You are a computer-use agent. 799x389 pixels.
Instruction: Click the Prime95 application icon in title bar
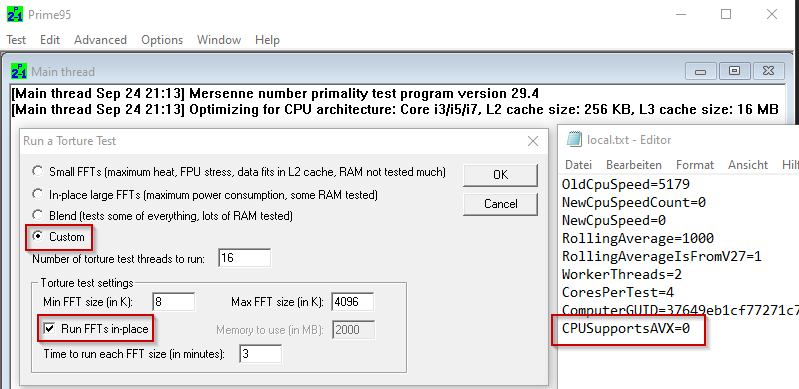pyautogui.click(x=14, y=14)
